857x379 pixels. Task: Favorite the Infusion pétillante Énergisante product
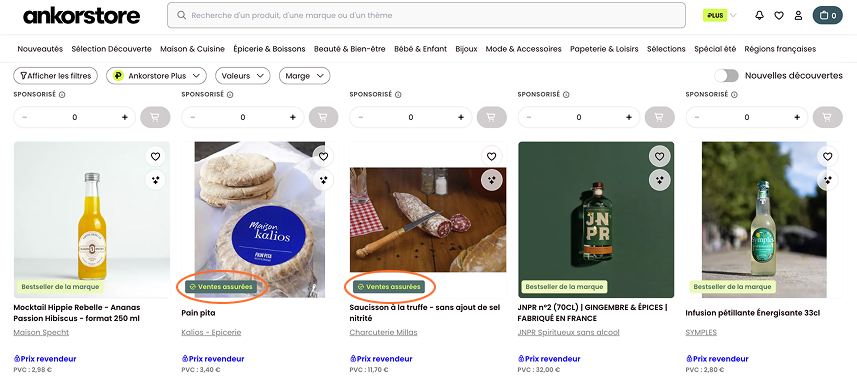click(827, 156)
